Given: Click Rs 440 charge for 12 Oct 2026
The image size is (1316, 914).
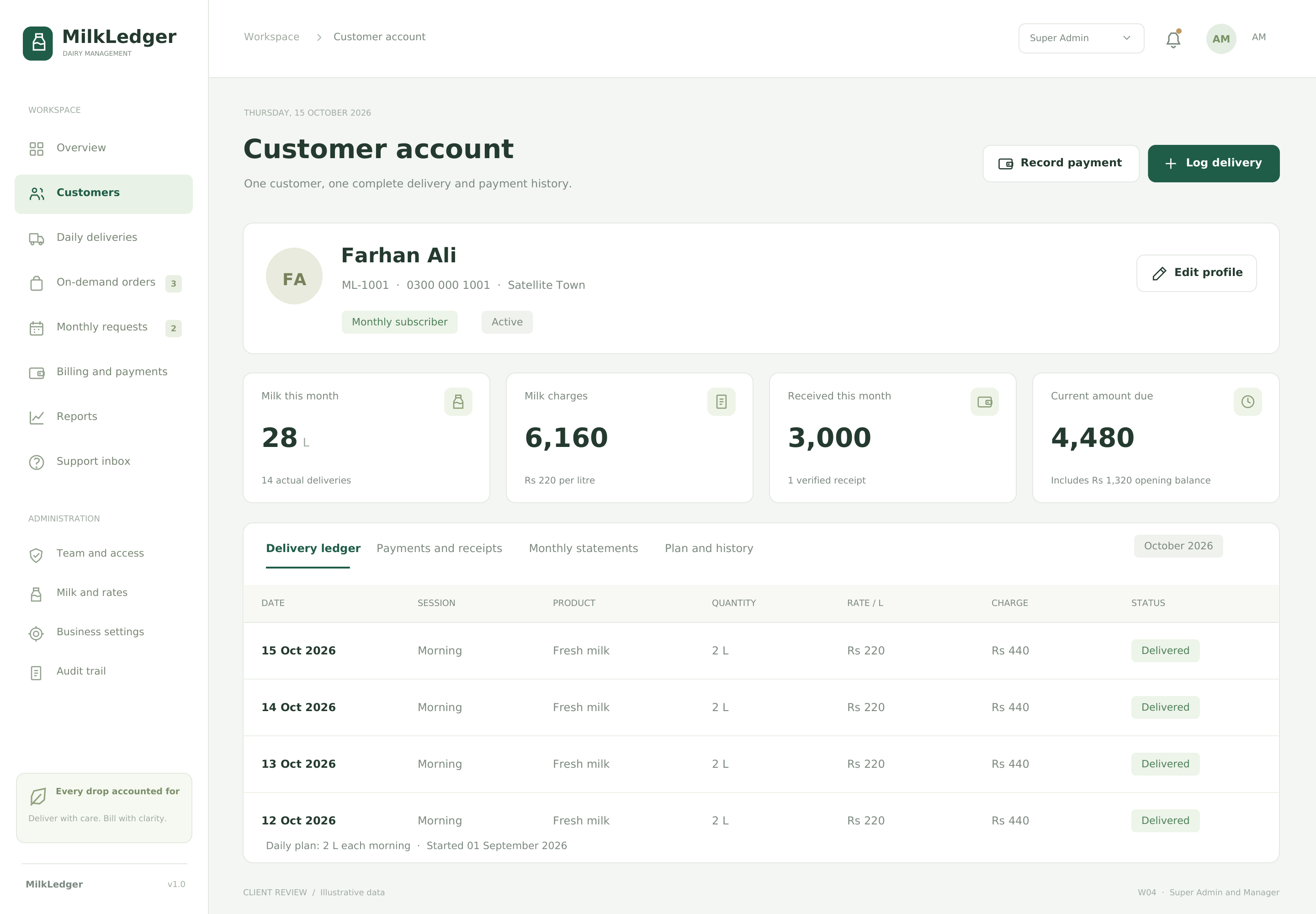Looking at the screenshot, I should [x=1010, y=821].
